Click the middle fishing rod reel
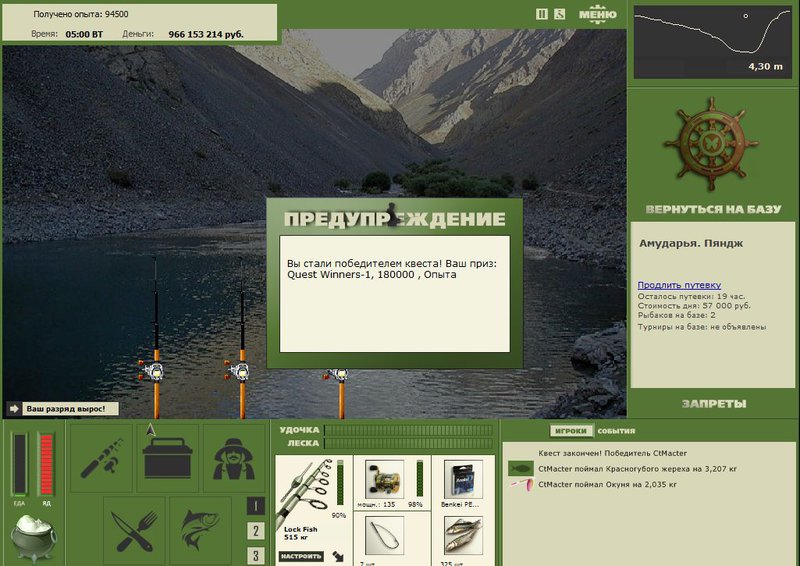 pos(239,370)
